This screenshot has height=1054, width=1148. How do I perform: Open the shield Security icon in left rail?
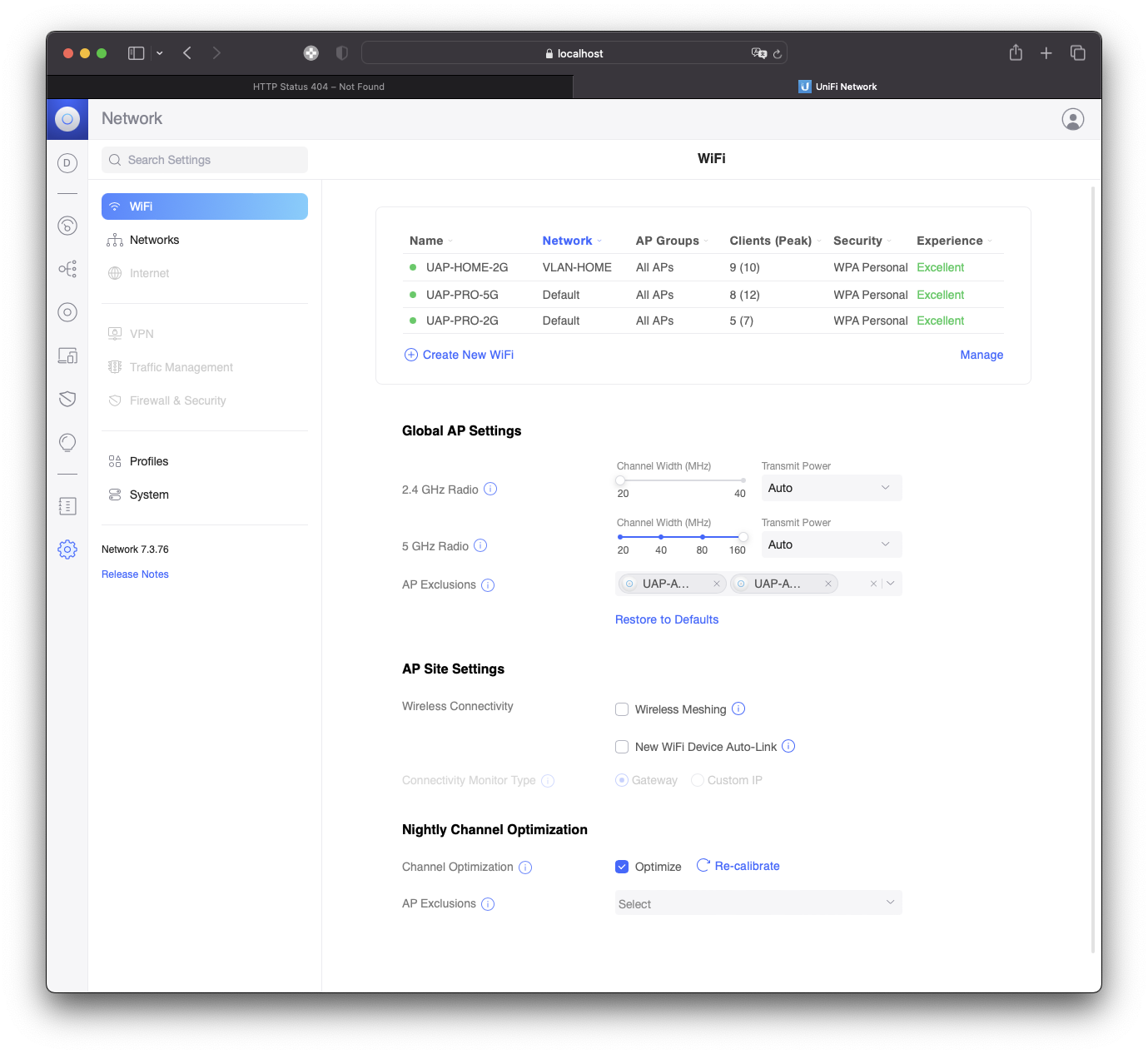point(67,399)
